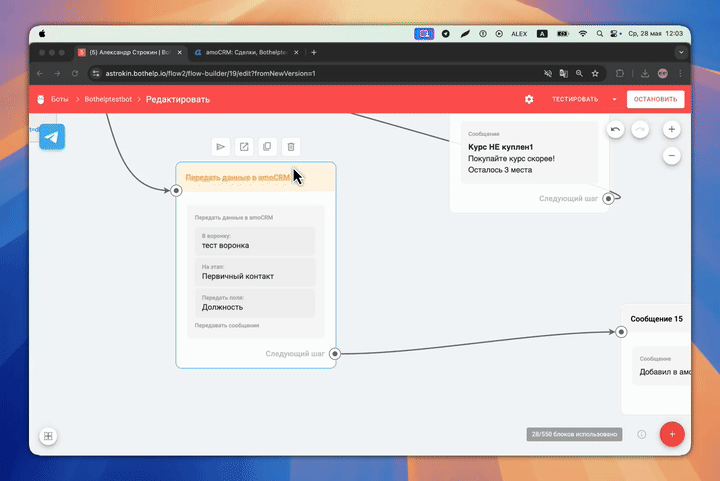
Task: Duplicate the amoCRM block
Action: pos(267,147)
